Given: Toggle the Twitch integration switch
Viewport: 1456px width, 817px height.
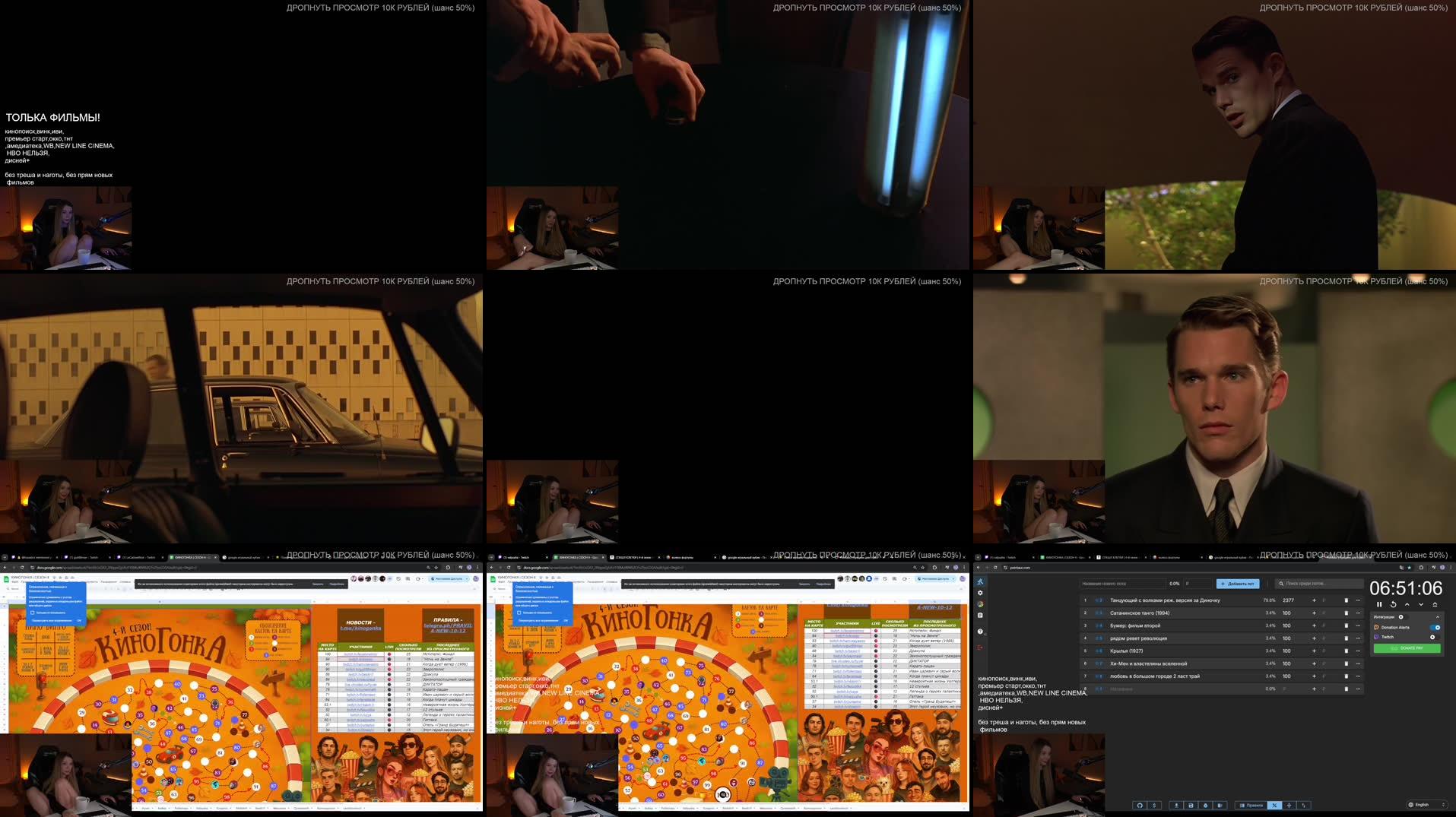Looking at the screenshot, I should (x=1432, y=637).
